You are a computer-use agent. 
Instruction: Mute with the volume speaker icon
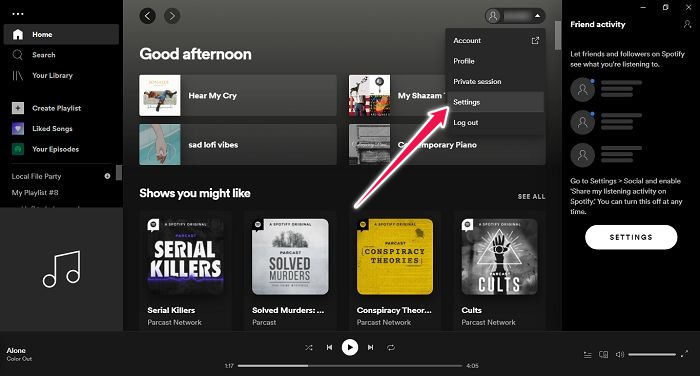tap(620, 355)
